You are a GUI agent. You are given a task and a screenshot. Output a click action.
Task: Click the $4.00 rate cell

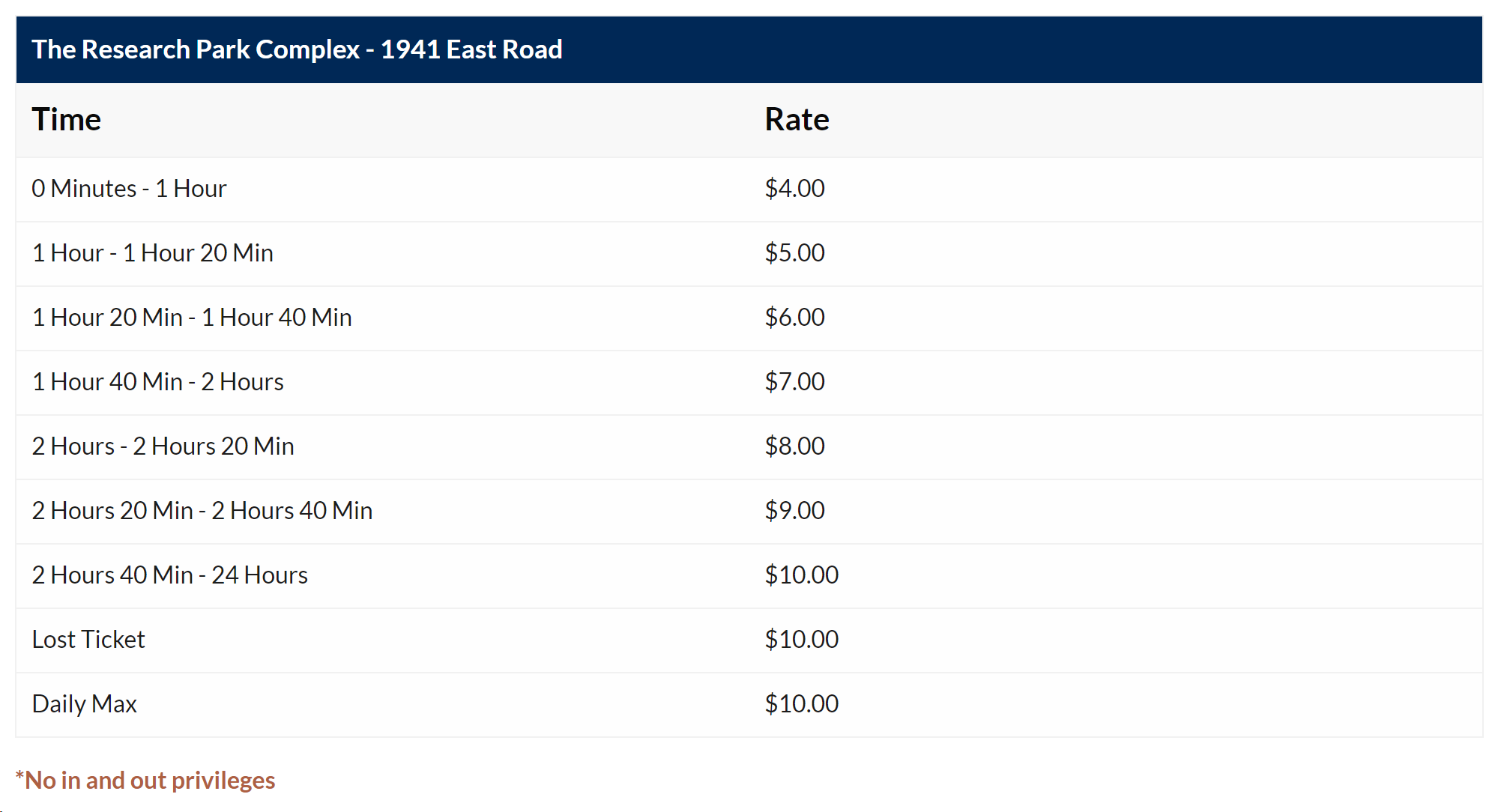(x=794, y=189)
